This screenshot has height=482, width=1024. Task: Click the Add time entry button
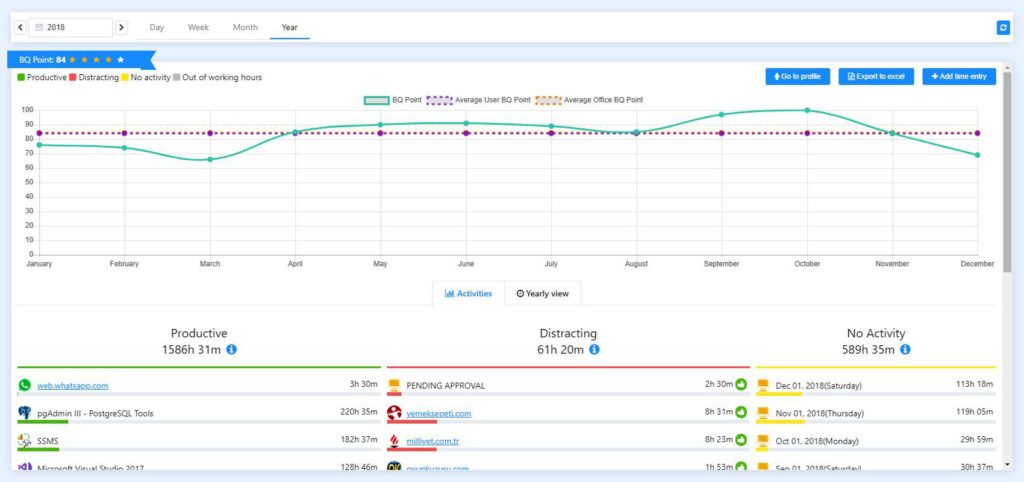[x=958, y=76]
